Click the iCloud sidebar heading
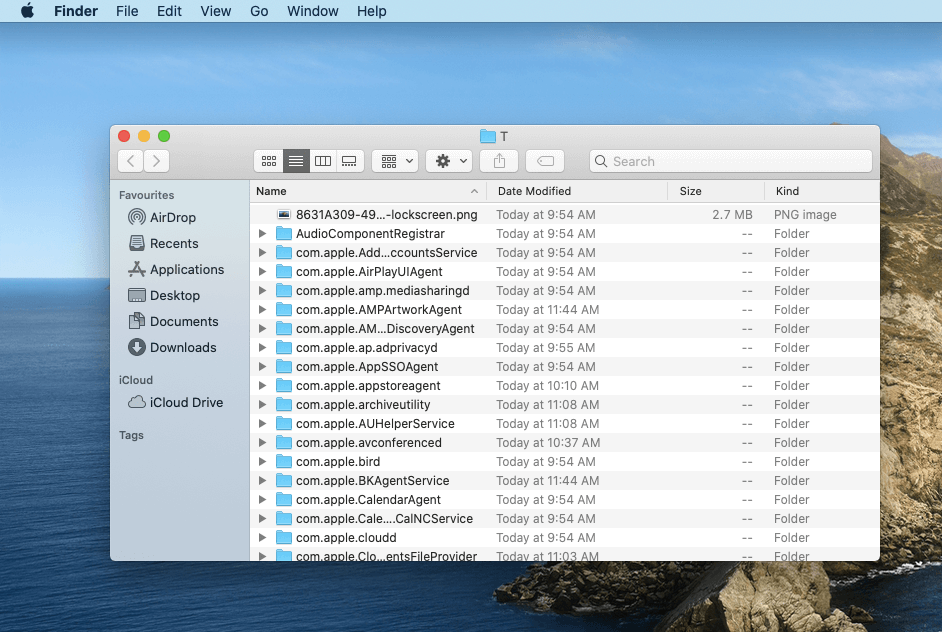This screenshot has height=632, width=942. (136, 380)
